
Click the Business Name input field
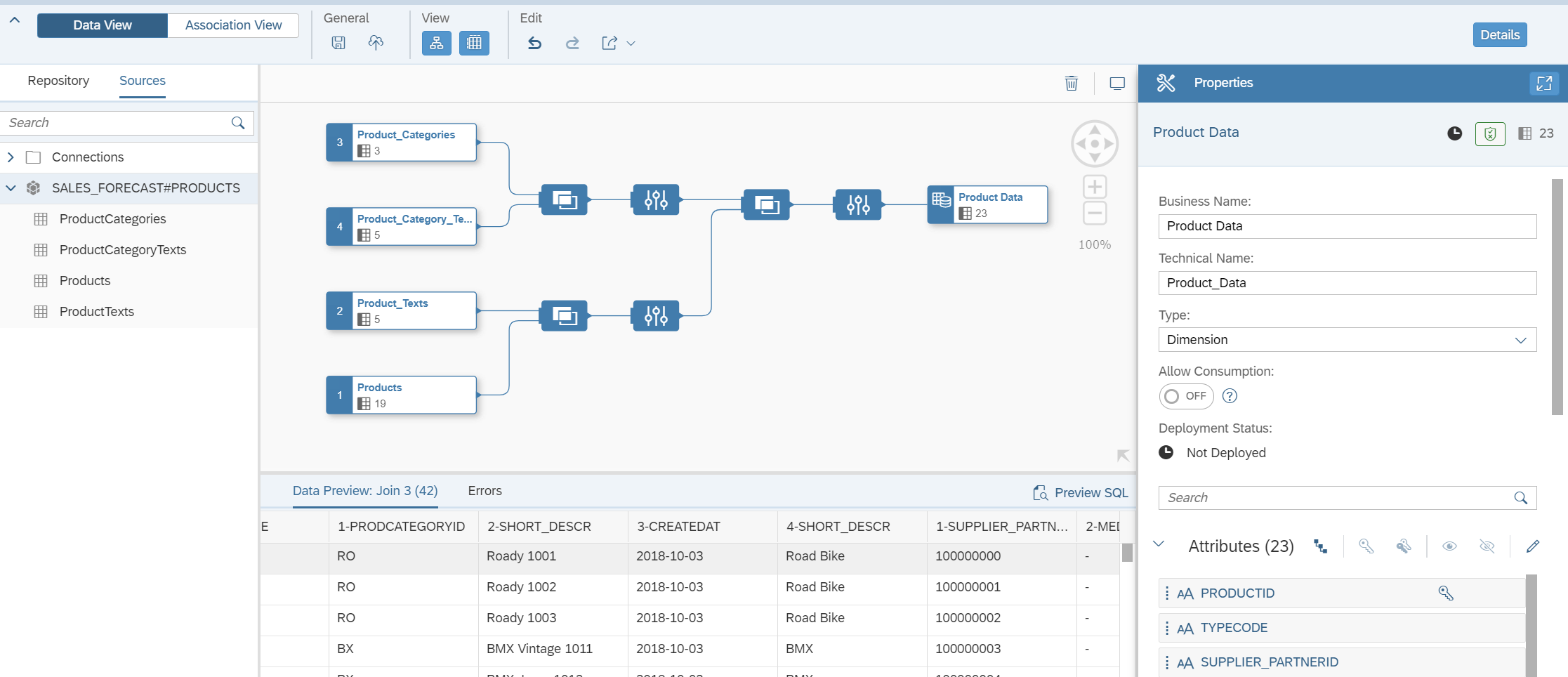(1346, 226)
